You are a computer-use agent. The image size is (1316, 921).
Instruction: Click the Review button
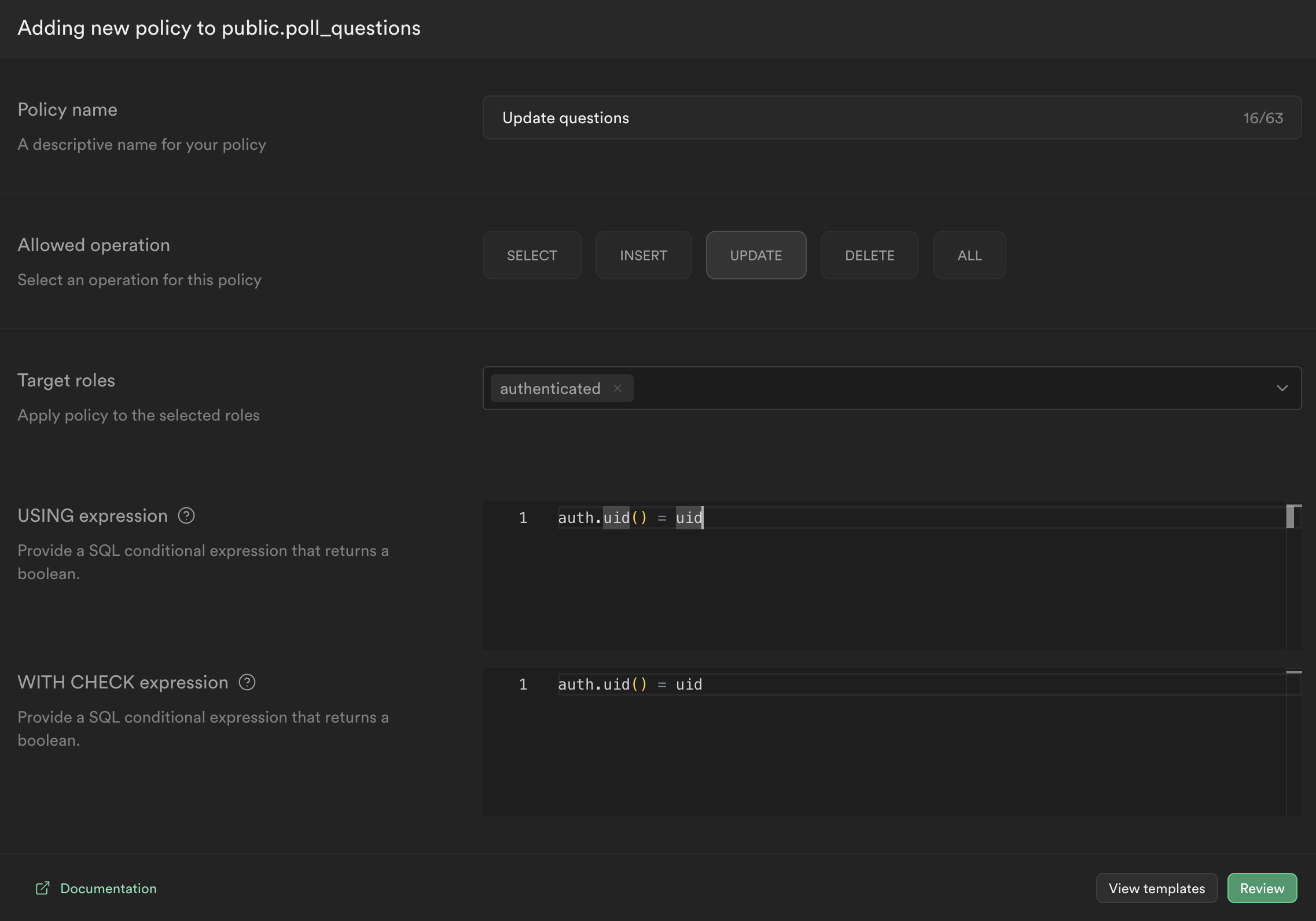click(1262, 888)
